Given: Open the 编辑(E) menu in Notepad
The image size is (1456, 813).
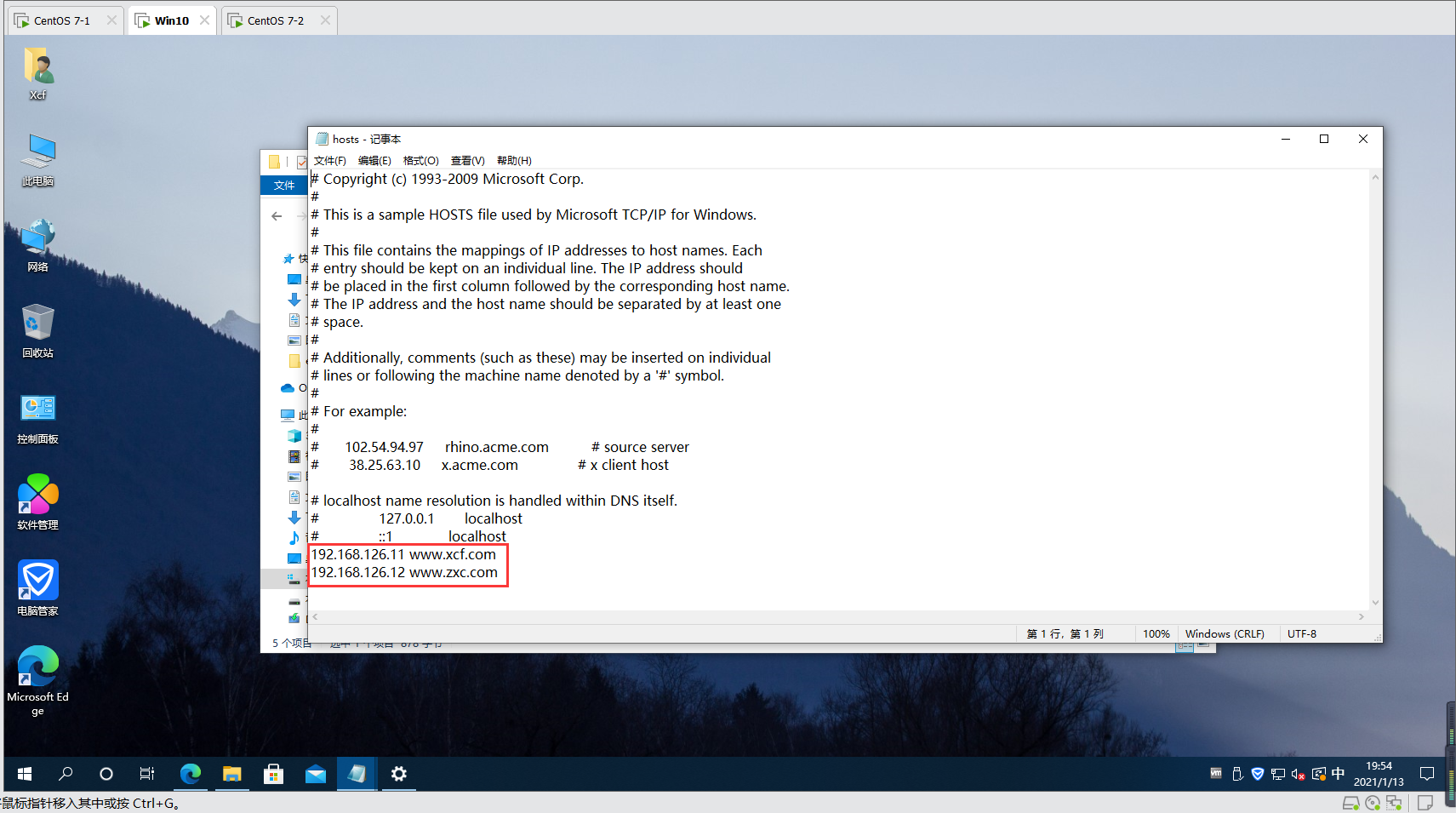Looking at the screenshot, I should pos(374,161).
